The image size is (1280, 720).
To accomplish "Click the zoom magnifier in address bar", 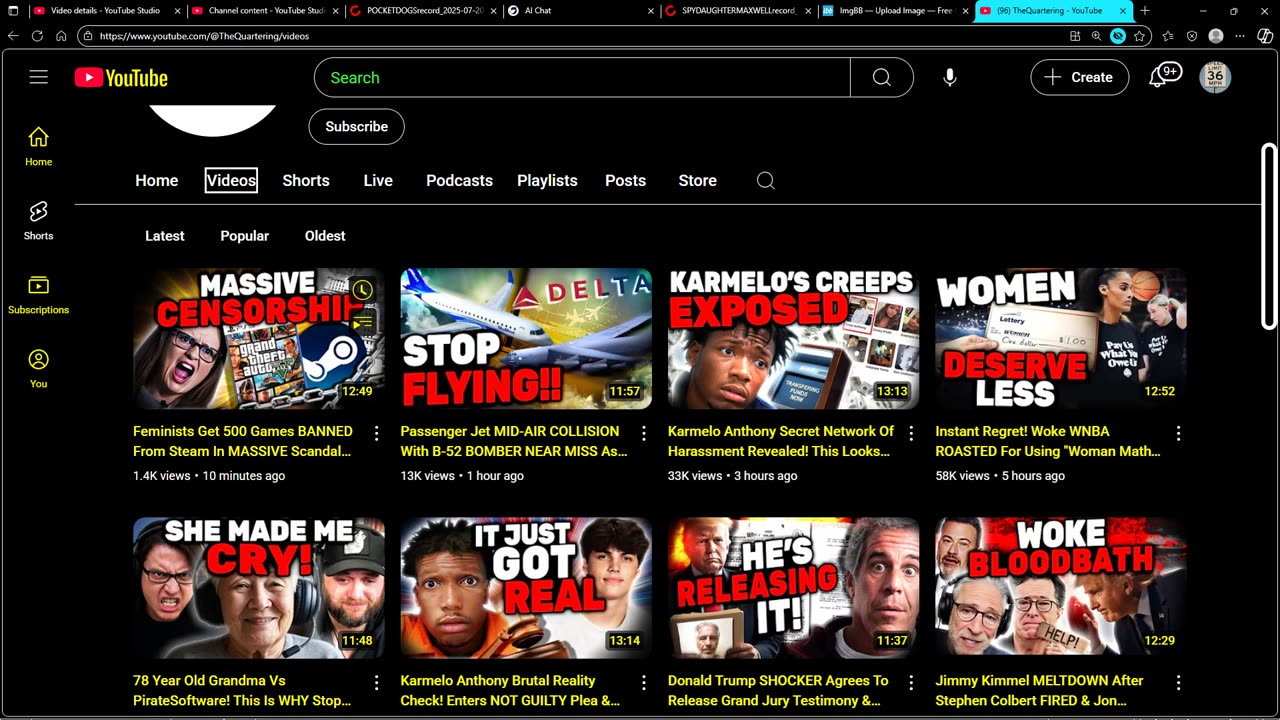I will 1096,35.
